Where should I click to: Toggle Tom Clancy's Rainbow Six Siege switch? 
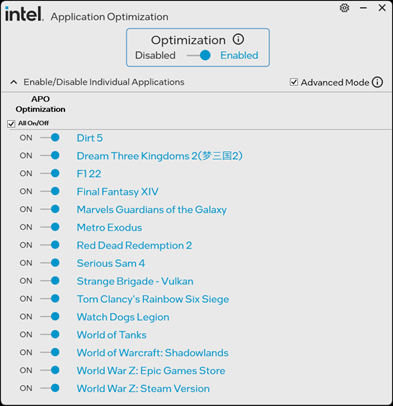pos(50,299)
